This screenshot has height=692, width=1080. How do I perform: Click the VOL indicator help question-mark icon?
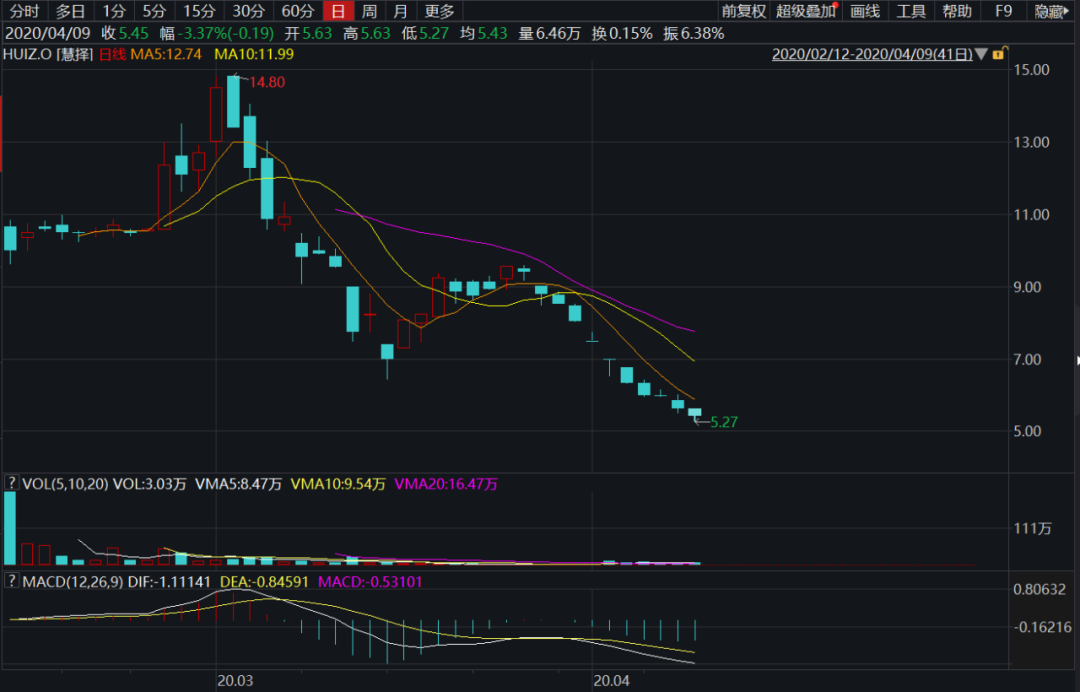(x=12, y=484)
